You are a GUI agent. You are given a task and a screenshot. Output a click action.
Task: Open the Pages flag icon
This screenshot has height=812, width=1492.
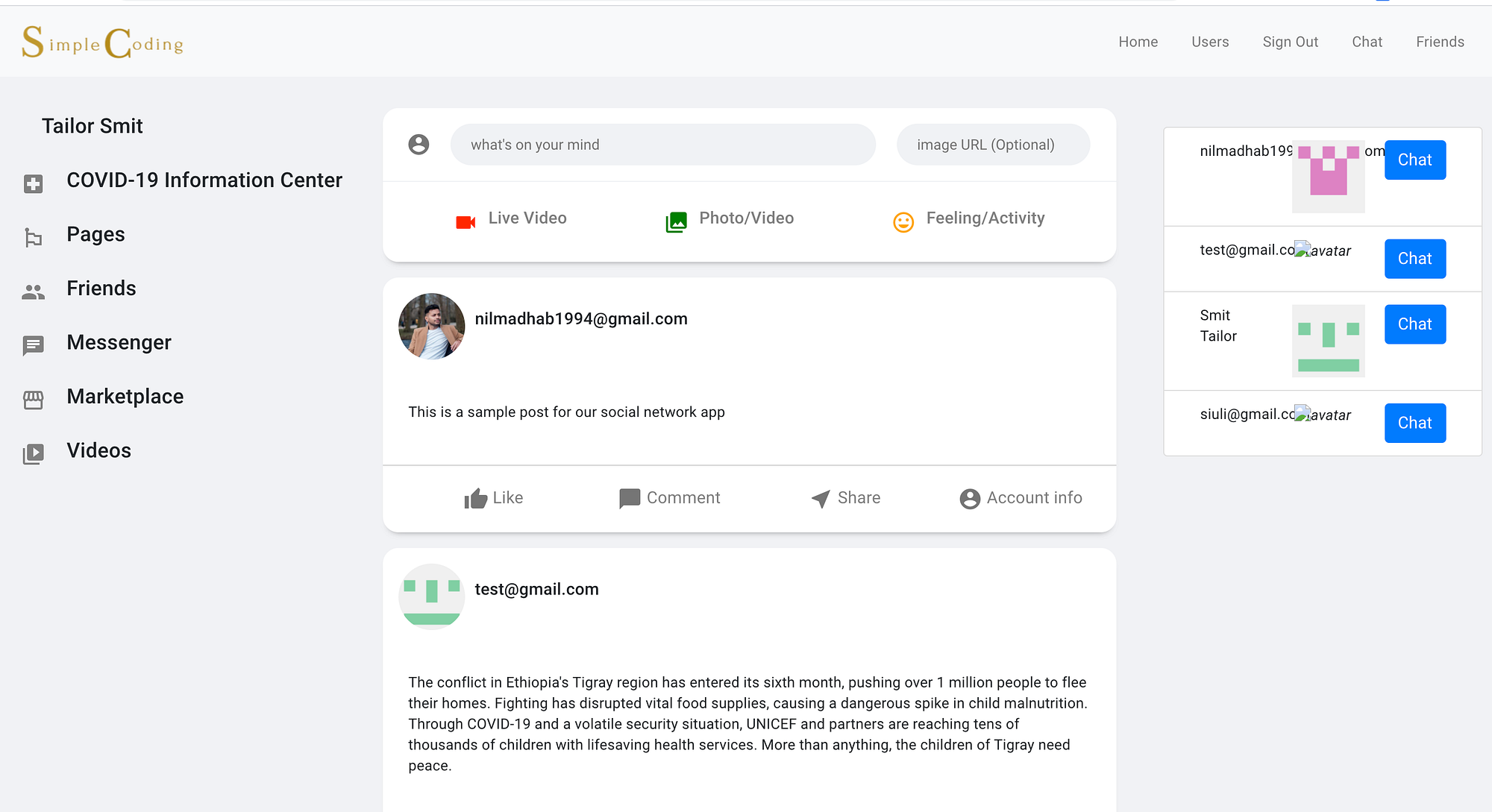(33, 238)
